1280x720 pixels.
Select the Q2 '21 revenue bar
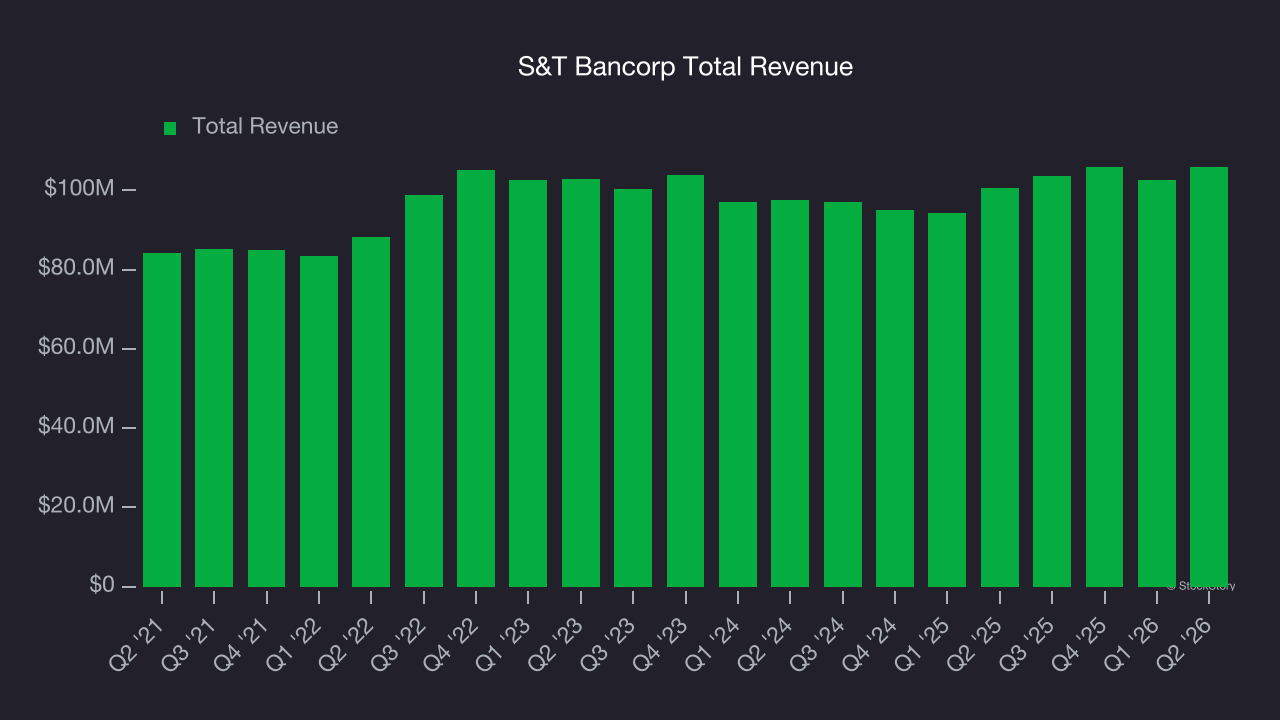(162, 420)
